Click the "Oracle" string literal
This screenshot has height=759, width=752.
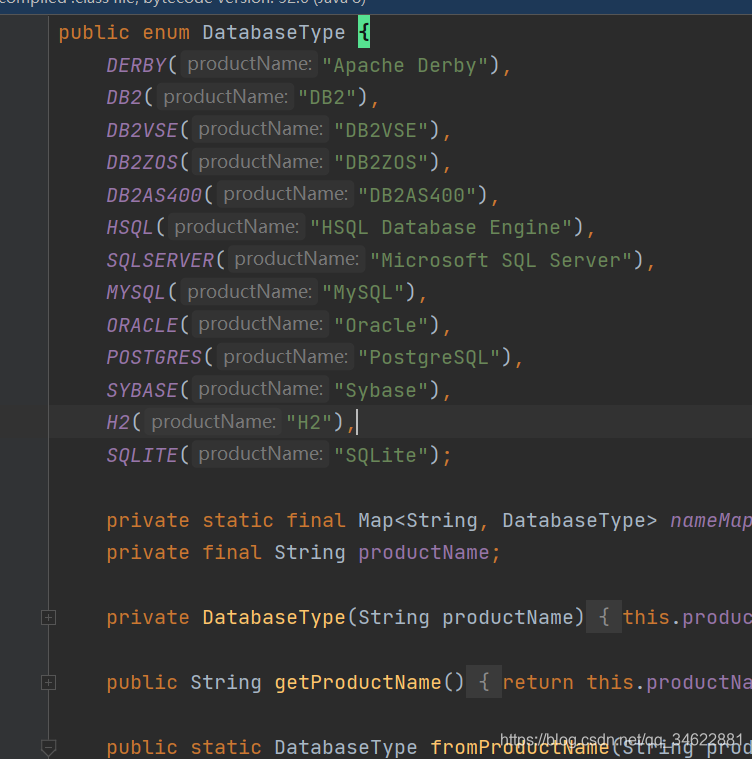(x=381, y=325)
